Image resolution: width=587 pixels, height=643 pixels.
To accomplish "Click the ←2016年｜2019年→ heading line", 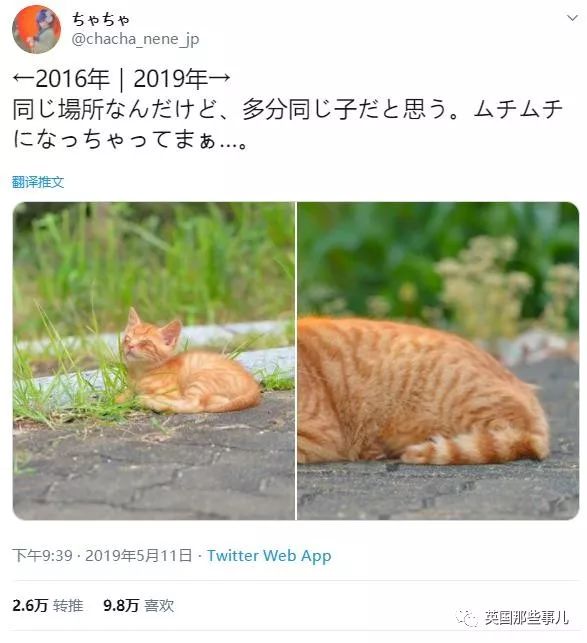I will (121, 79).
